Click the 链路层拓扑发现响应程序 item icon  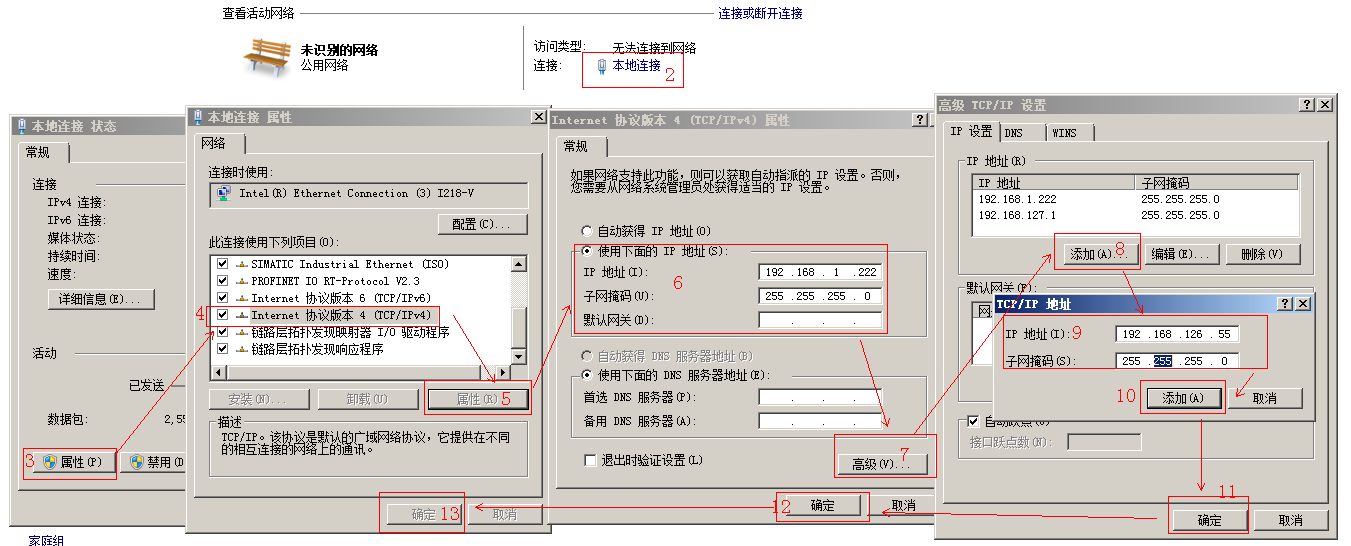click(x=241, y=349)
